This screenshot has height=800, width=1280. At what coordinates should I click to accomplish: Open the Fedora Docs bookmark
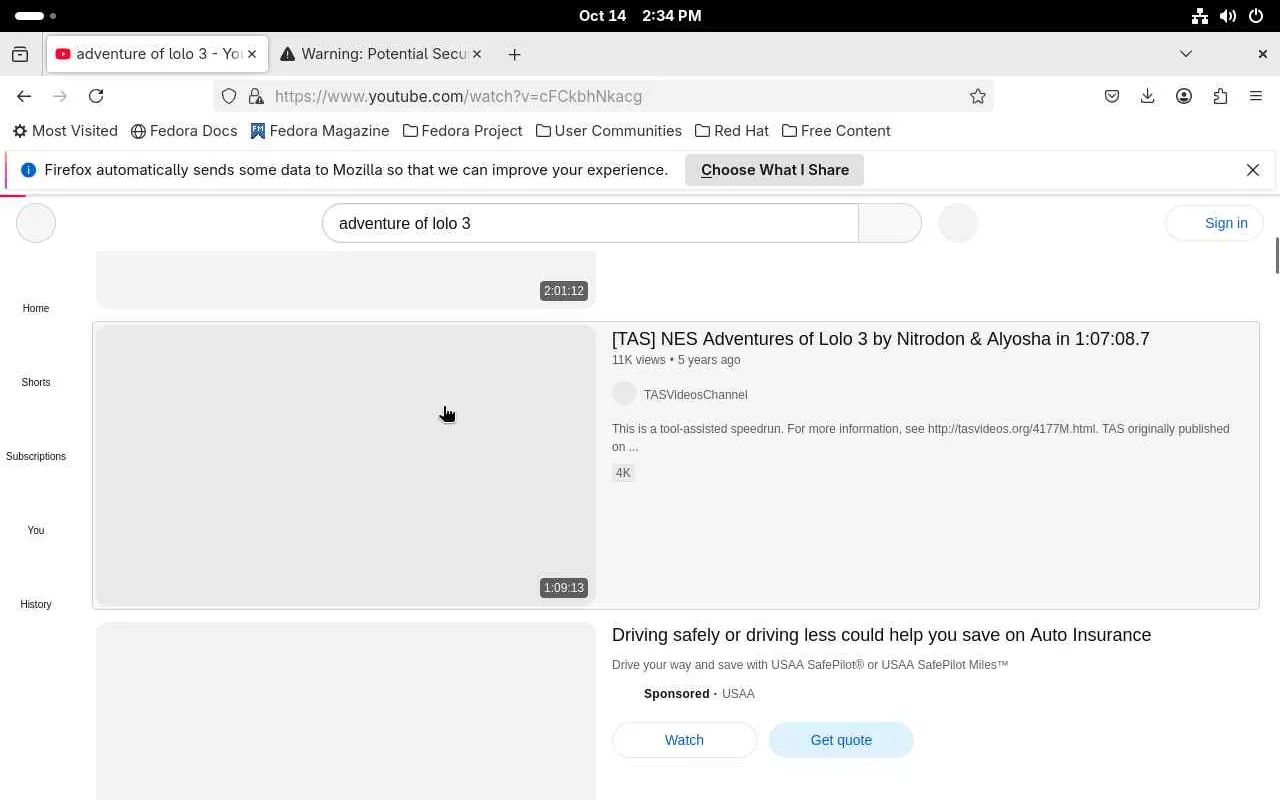[184, 131]
